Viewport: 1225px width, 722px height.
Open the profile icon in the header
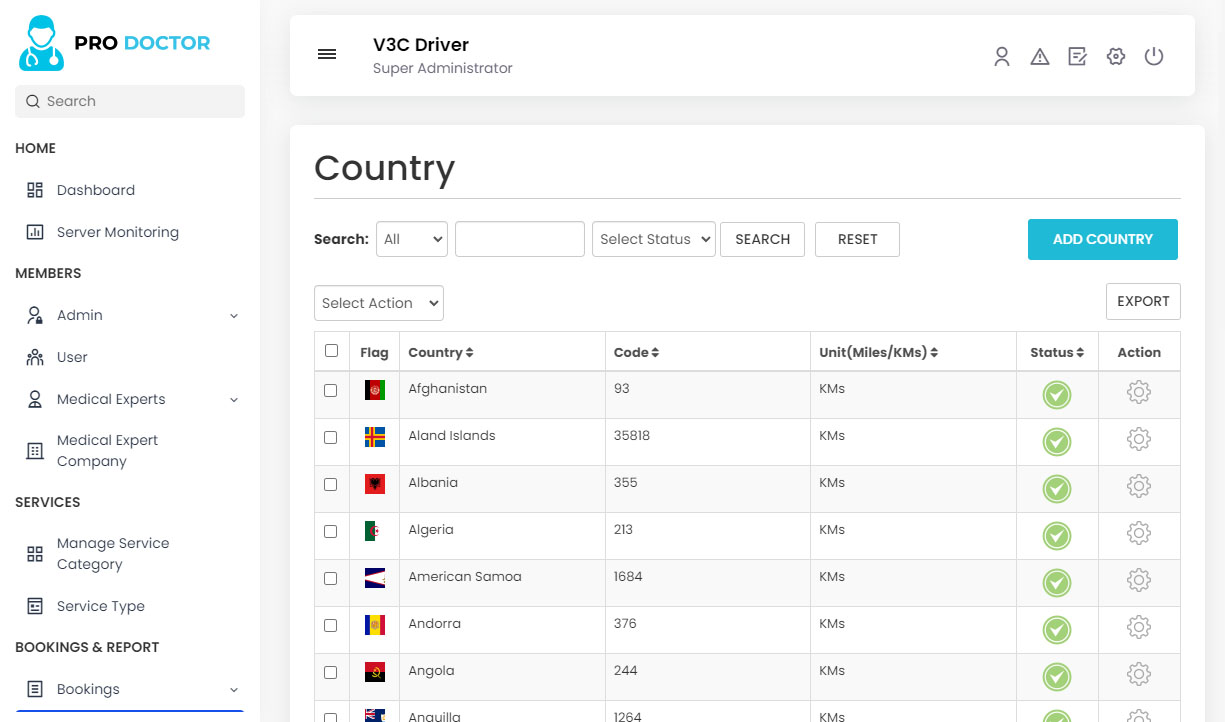[1002, 56]
